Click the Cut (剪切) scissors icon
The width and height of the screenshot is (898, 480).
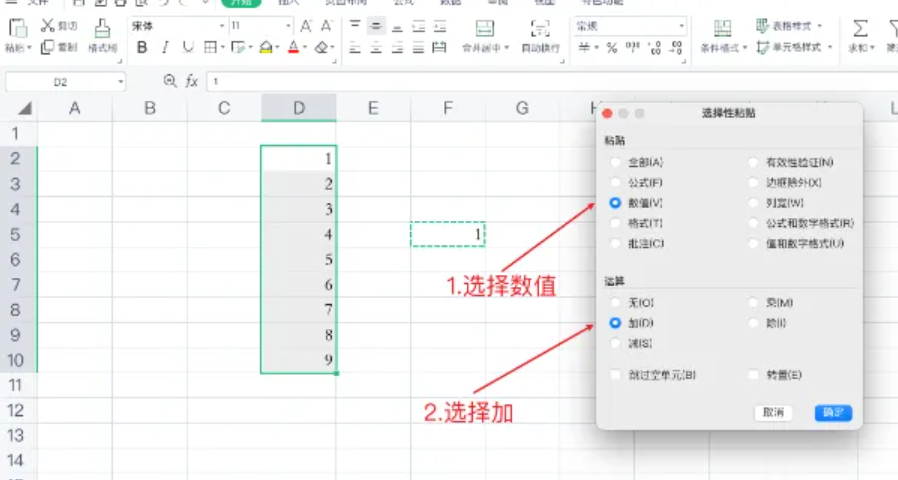[x=48, y=25]
